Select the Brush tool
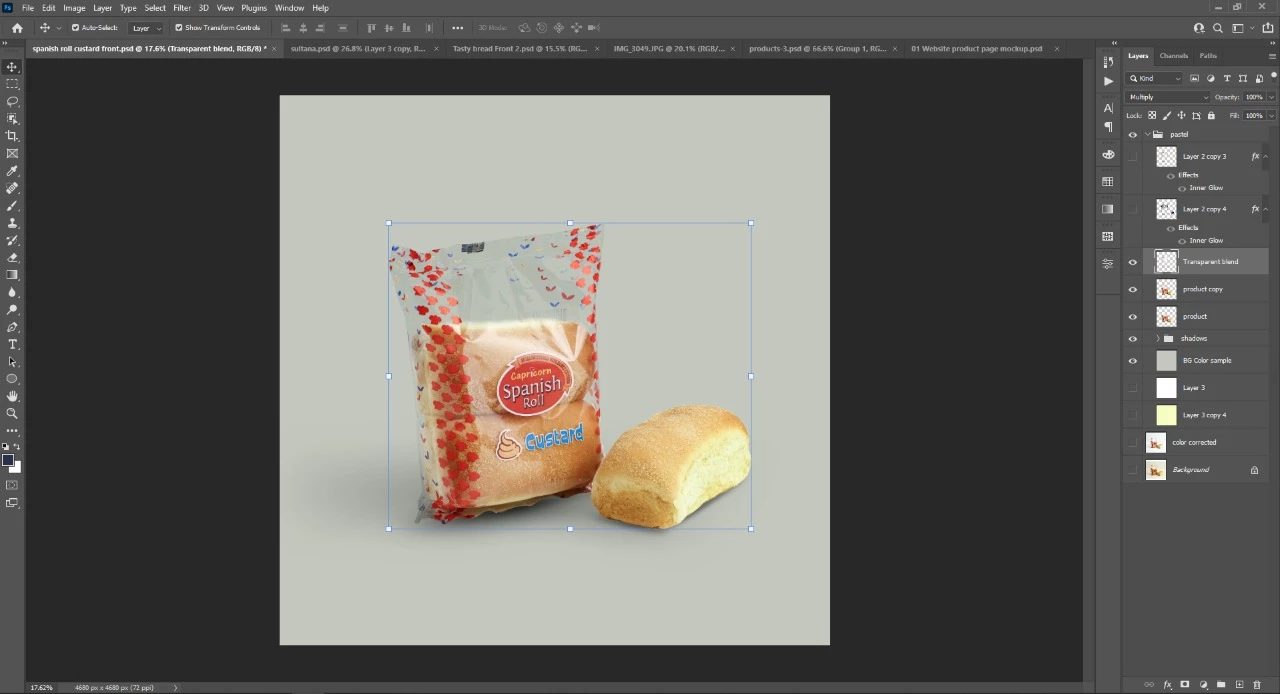 12,206
